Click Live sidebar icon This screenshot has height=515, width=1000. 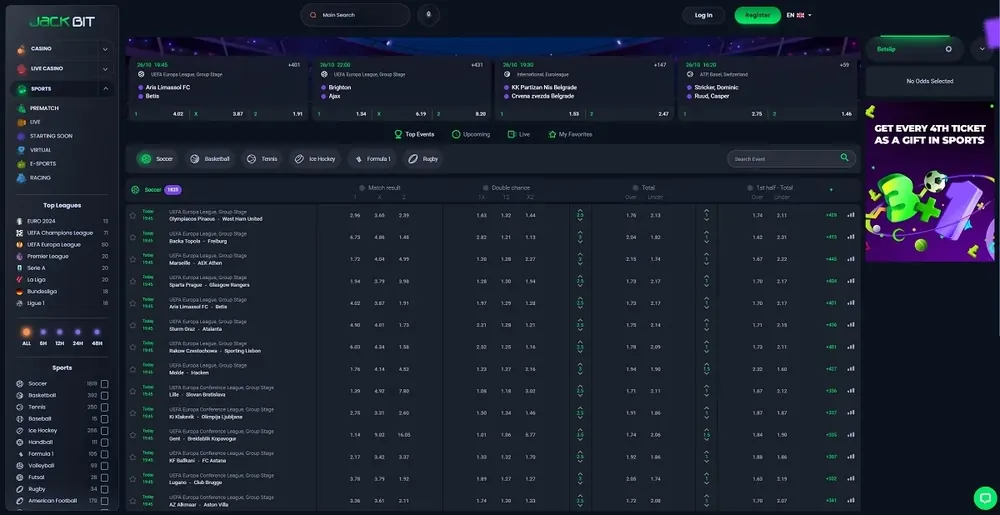(x=22, y=122)
